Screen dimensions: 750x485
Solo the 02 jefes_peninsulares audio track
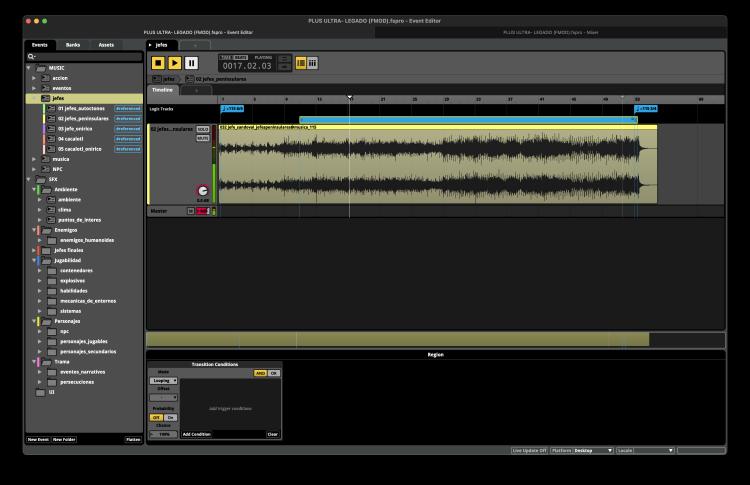(203, 129)
